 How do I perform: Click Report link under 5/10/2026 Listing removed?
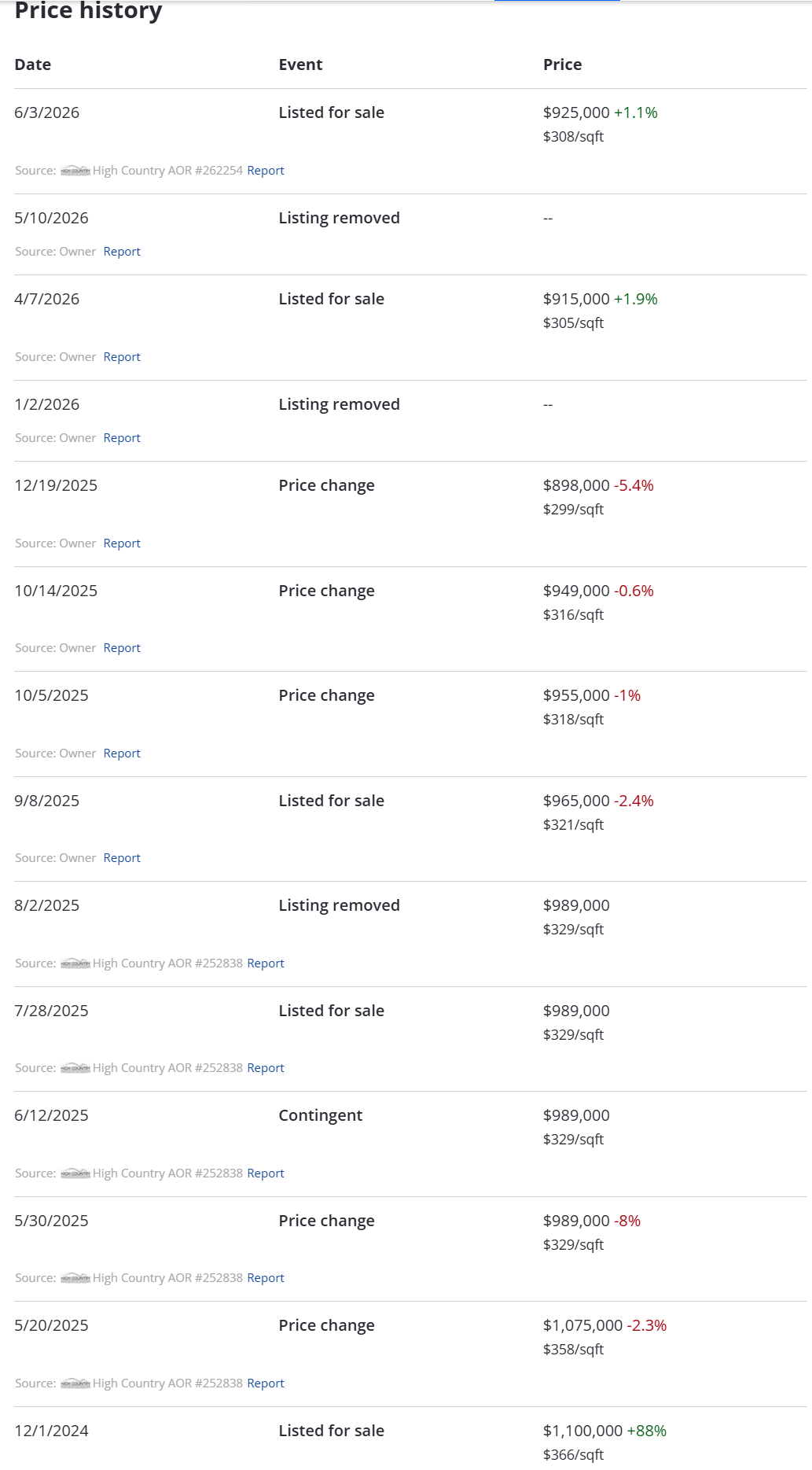(122, 252)
